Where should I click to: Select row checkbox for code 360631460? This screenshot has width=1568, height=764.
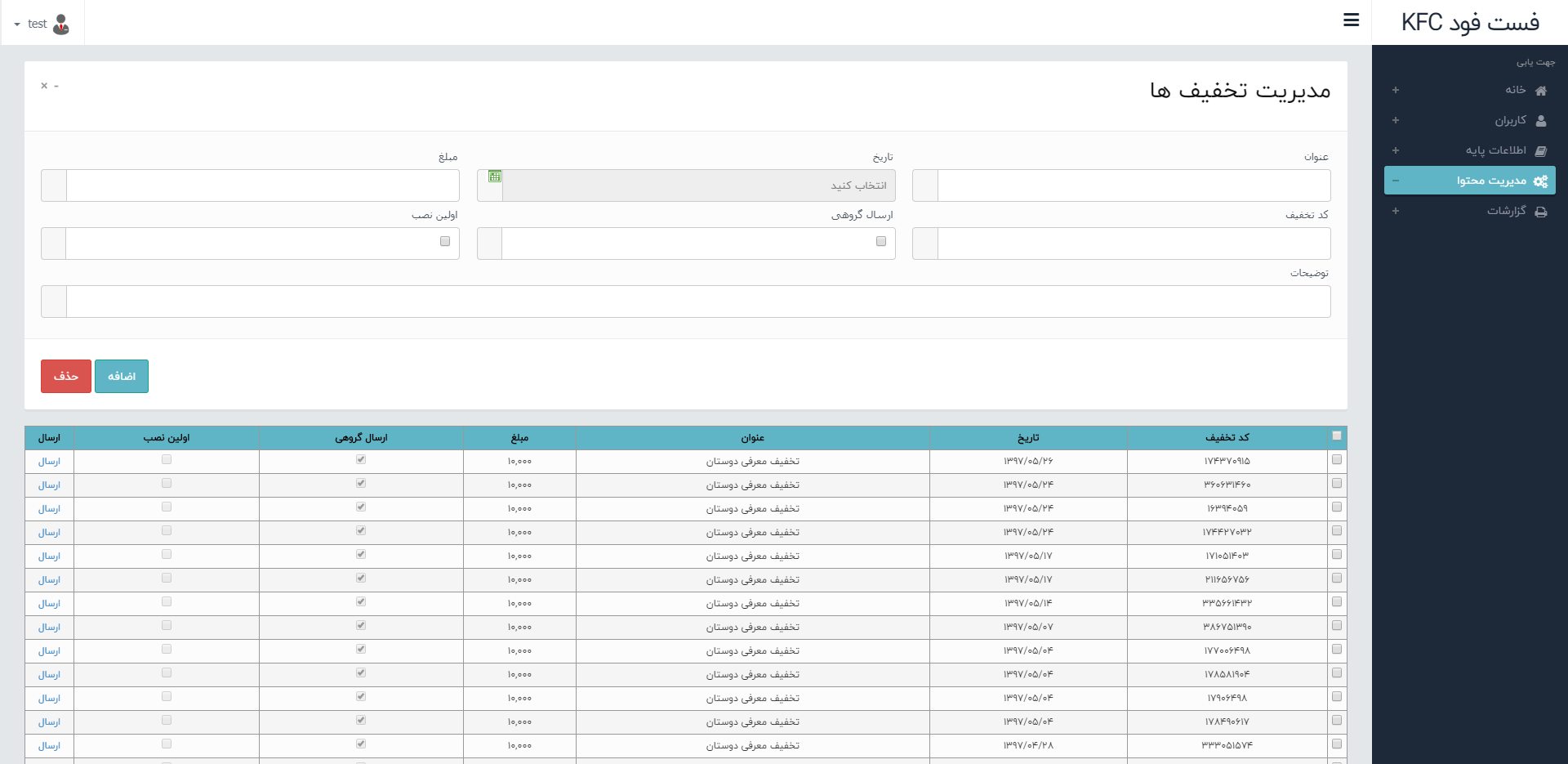coord(1337,483)
